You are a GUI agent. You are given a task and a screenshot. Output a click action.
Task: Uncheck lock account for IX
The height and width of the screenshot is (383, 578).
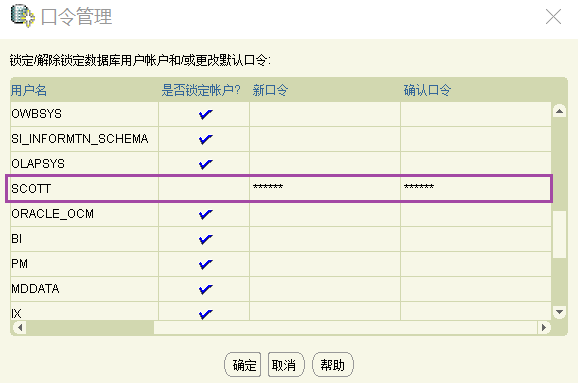[x=205, y=314]
